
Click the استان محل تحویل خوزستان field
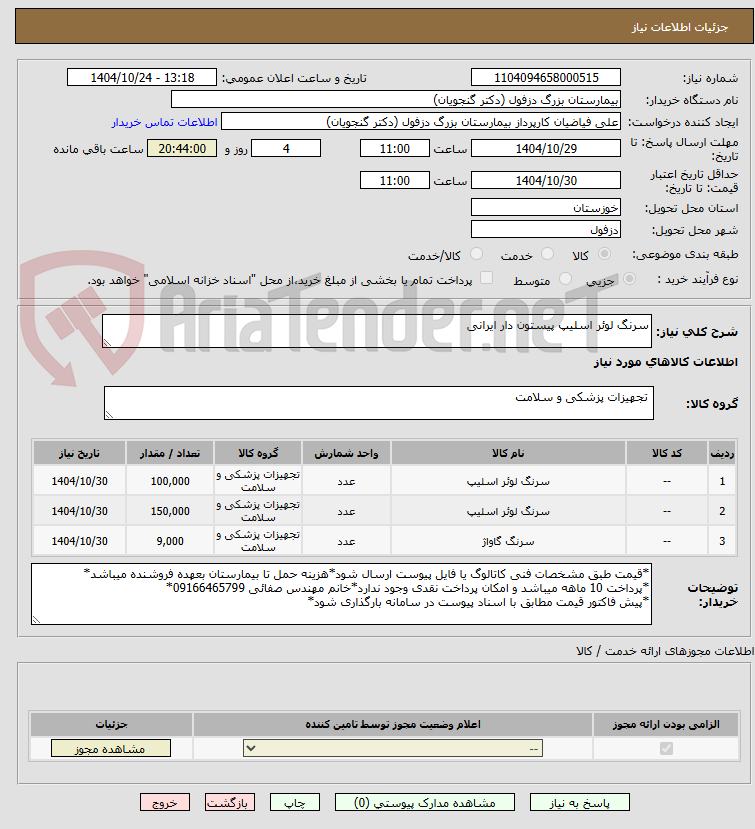(x=546, y=207)
